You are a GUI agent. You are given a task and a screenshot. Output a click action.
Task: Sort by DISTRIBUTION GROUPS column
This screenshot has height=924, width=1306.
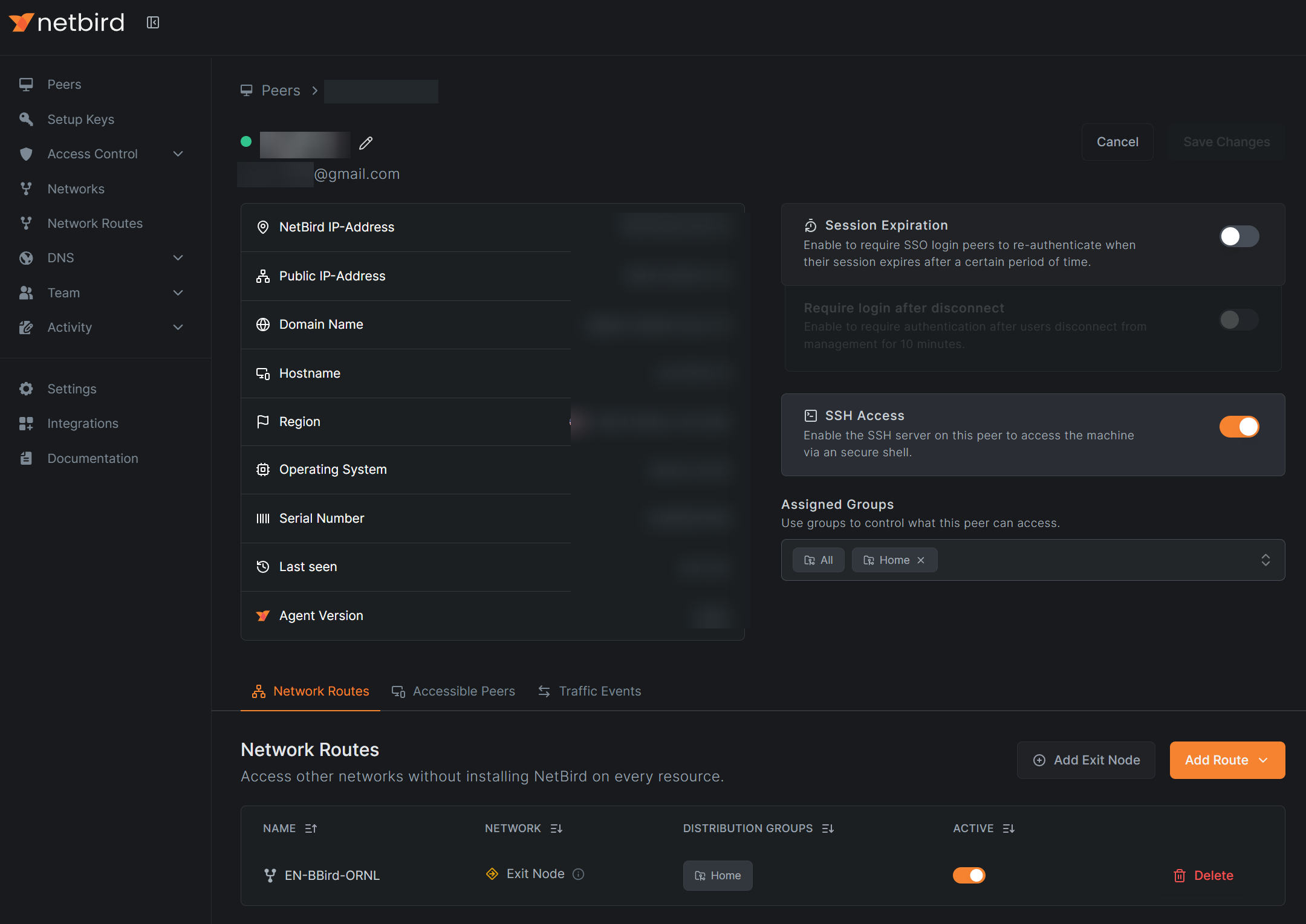759,829
